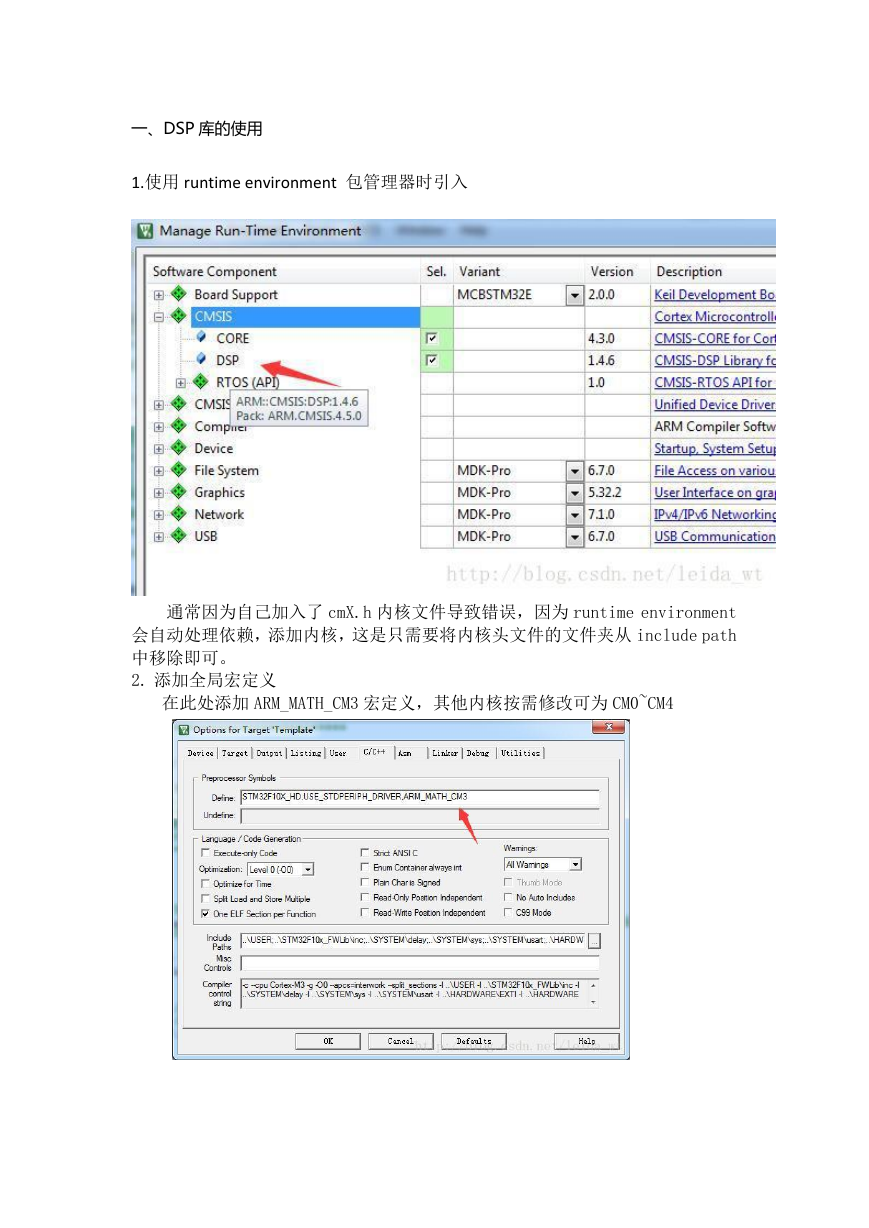Click the Keil icon in Manage Run-Time Environment title

[x=146, y=231]
